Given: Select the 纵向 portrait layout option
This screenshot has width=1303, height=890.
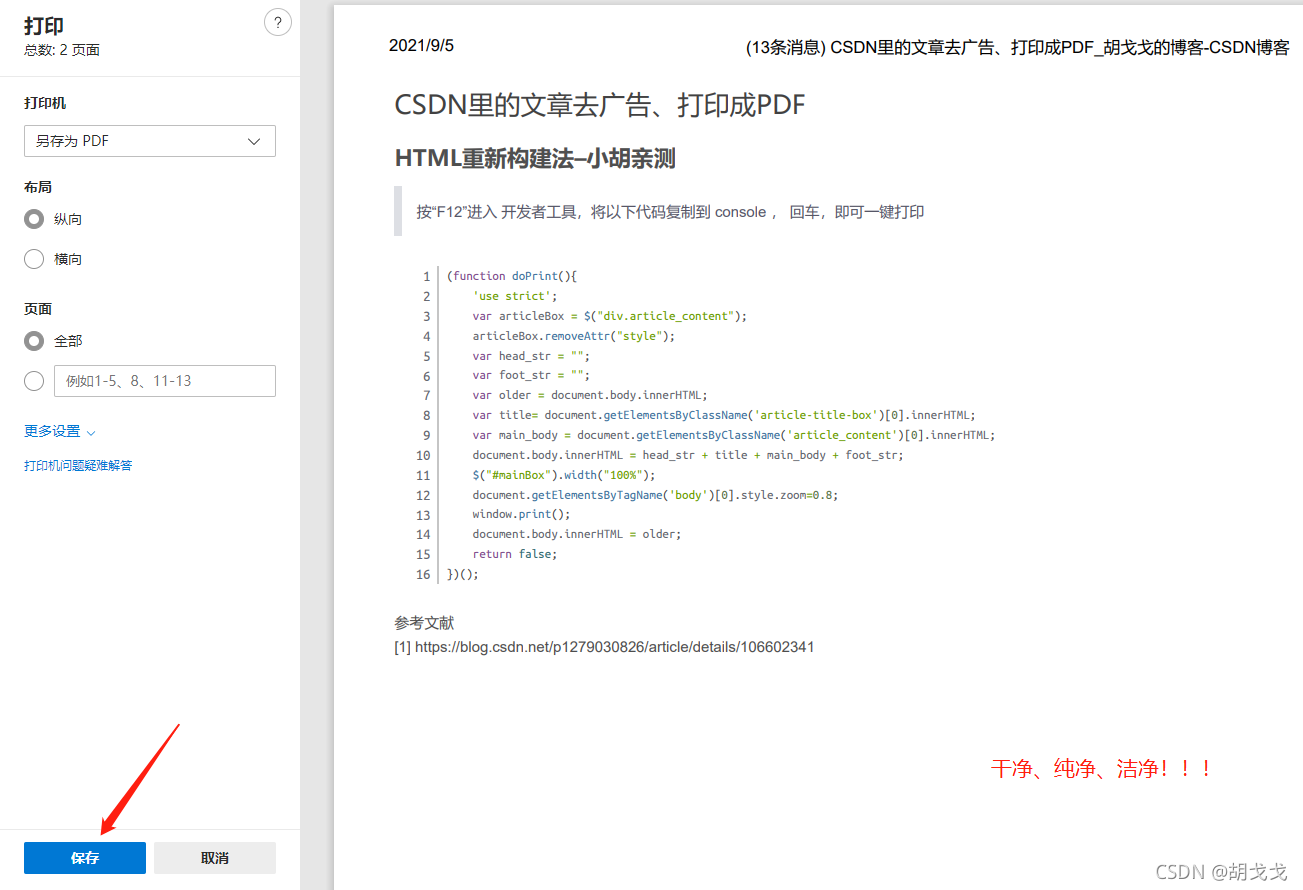Looking at the screenshot, I should pyautogui.click(x=34, y=219).
